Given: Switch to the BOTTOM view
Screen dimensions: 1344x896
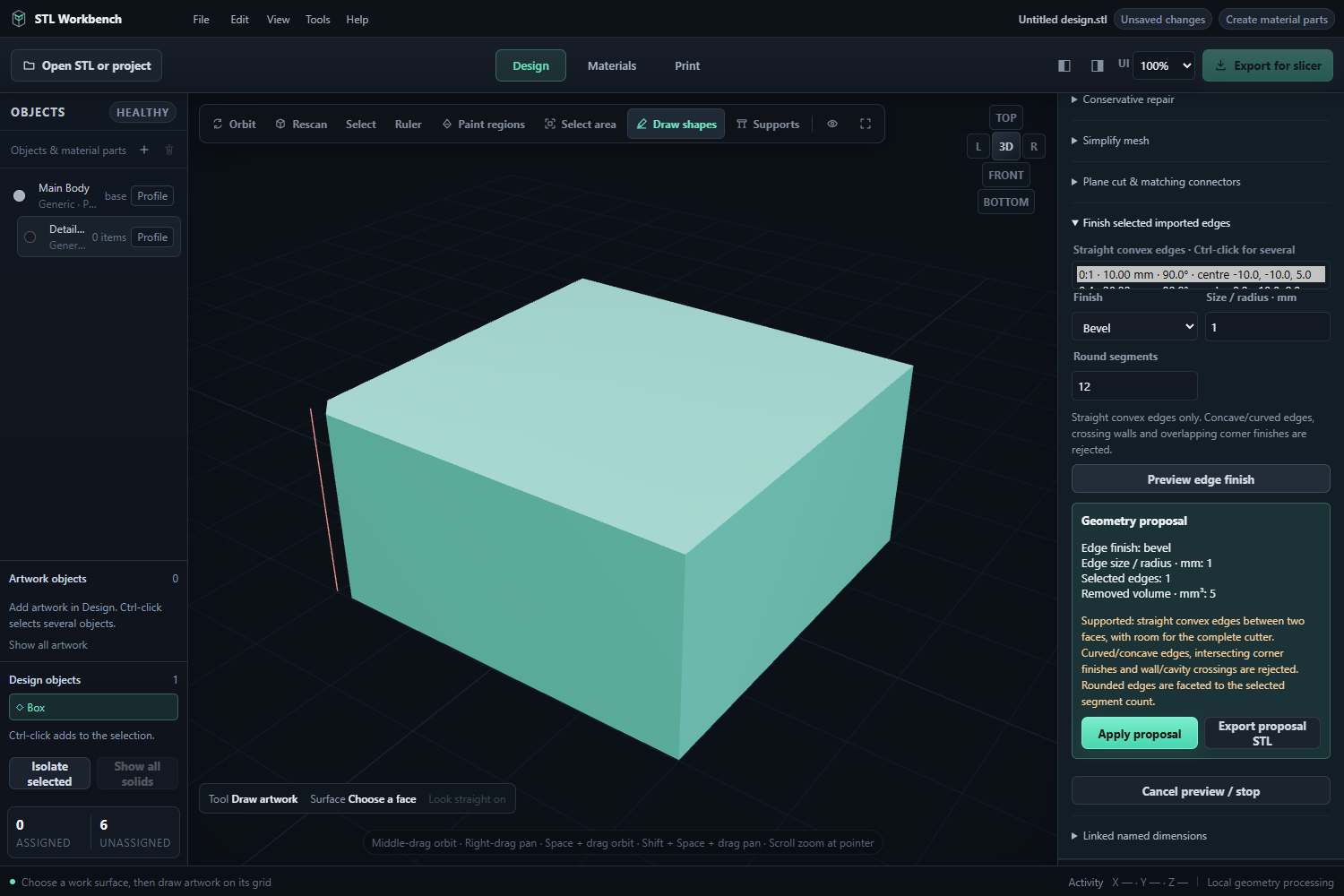Looking at the screenshot, I should tap(1006, 202).
